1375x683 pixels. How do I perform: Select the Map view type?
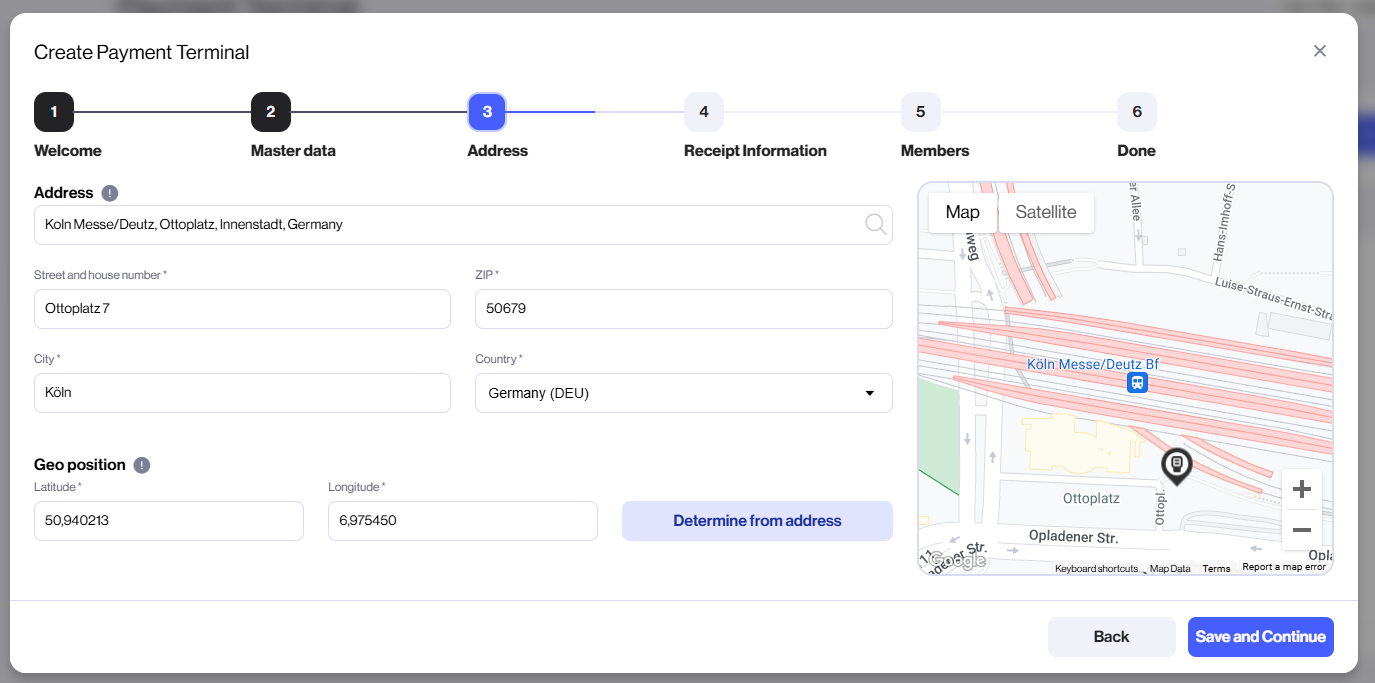pos(962,212)
